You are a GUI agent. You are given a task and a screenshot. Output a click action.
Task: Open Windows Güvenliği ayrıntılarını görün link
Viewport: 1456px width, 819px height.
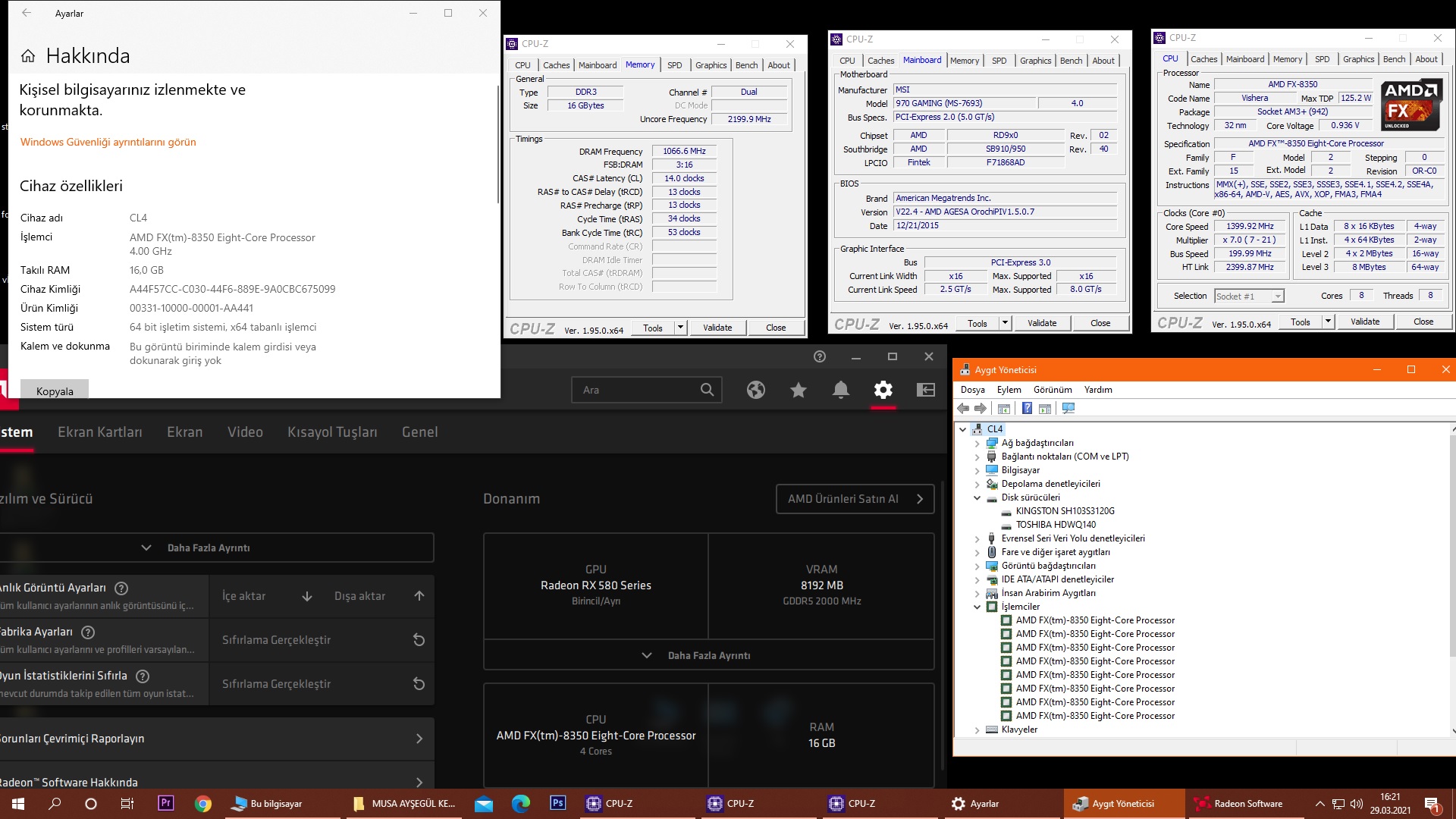tap(108, 142)
